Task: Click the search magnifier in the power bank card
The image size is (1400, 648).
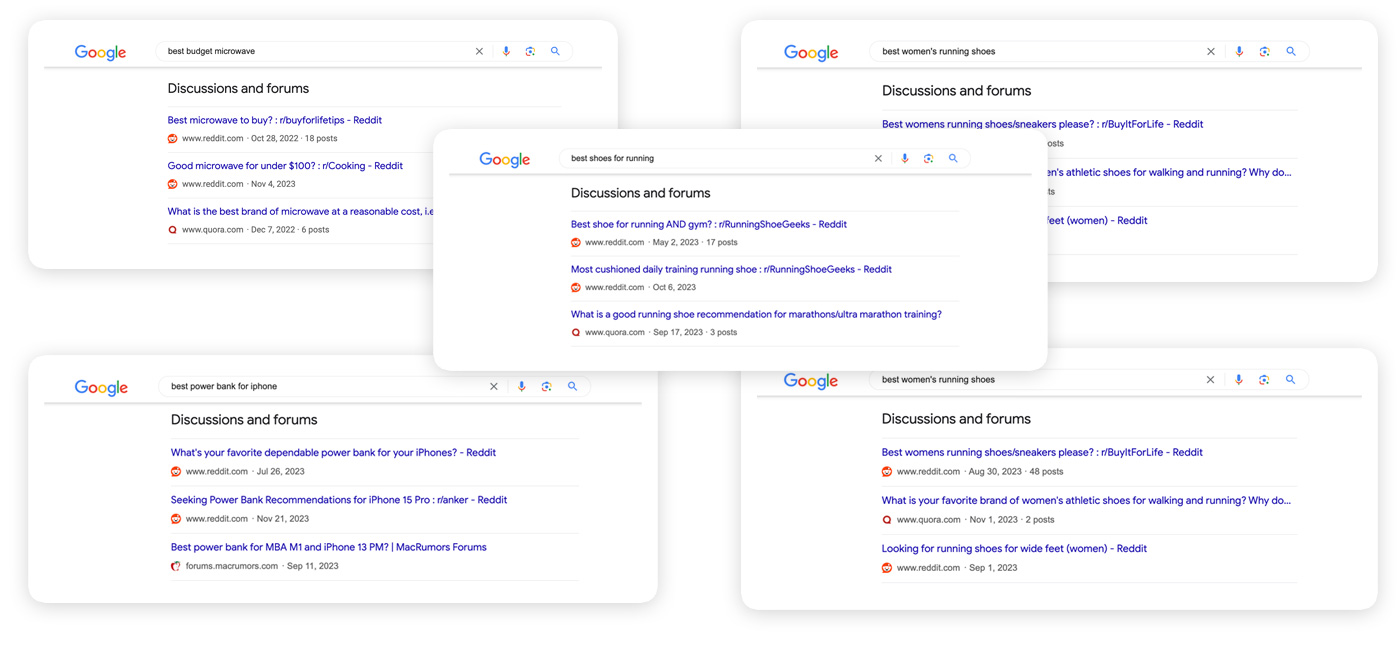Action: (x=573, y=386)
